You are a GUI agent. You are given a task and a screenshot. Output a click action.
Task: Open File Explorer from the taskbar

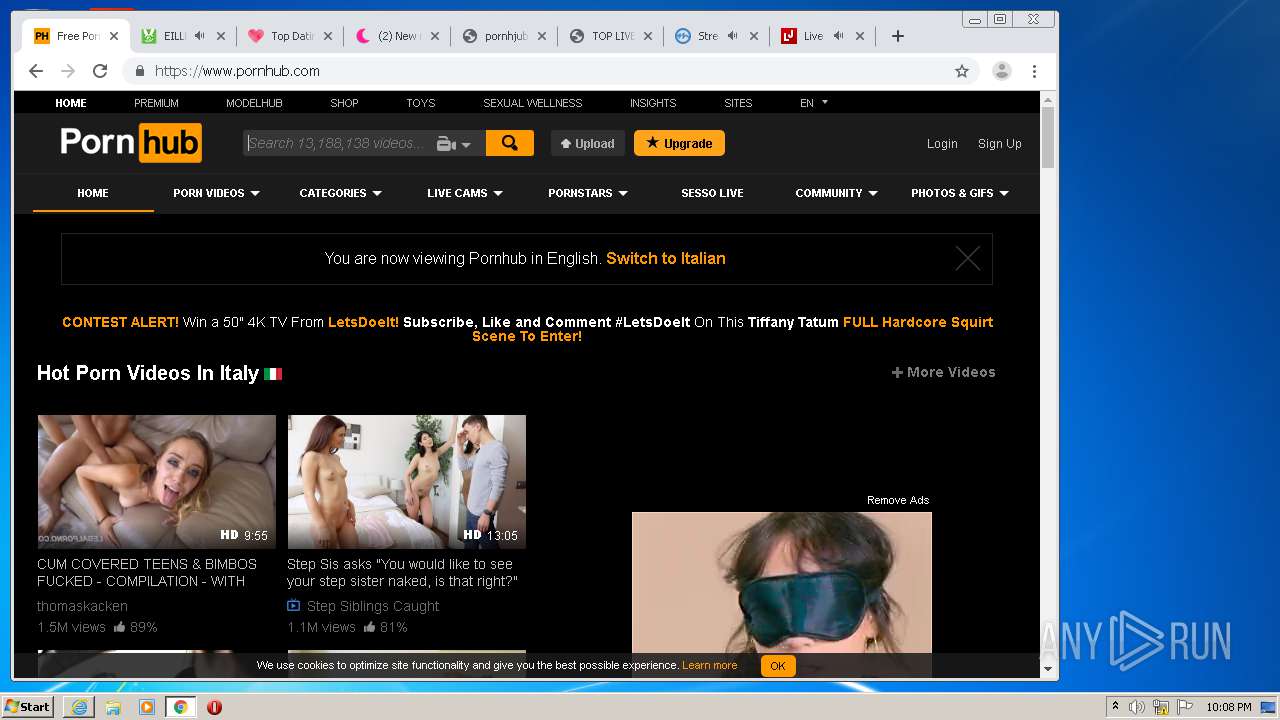point(113,707)
